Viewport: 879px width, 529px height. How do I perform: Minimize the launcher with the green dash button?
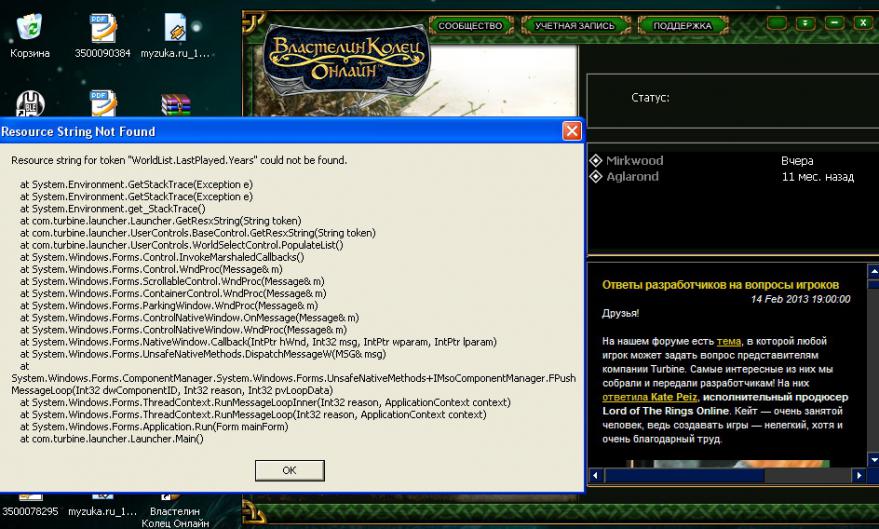(834, 24)
